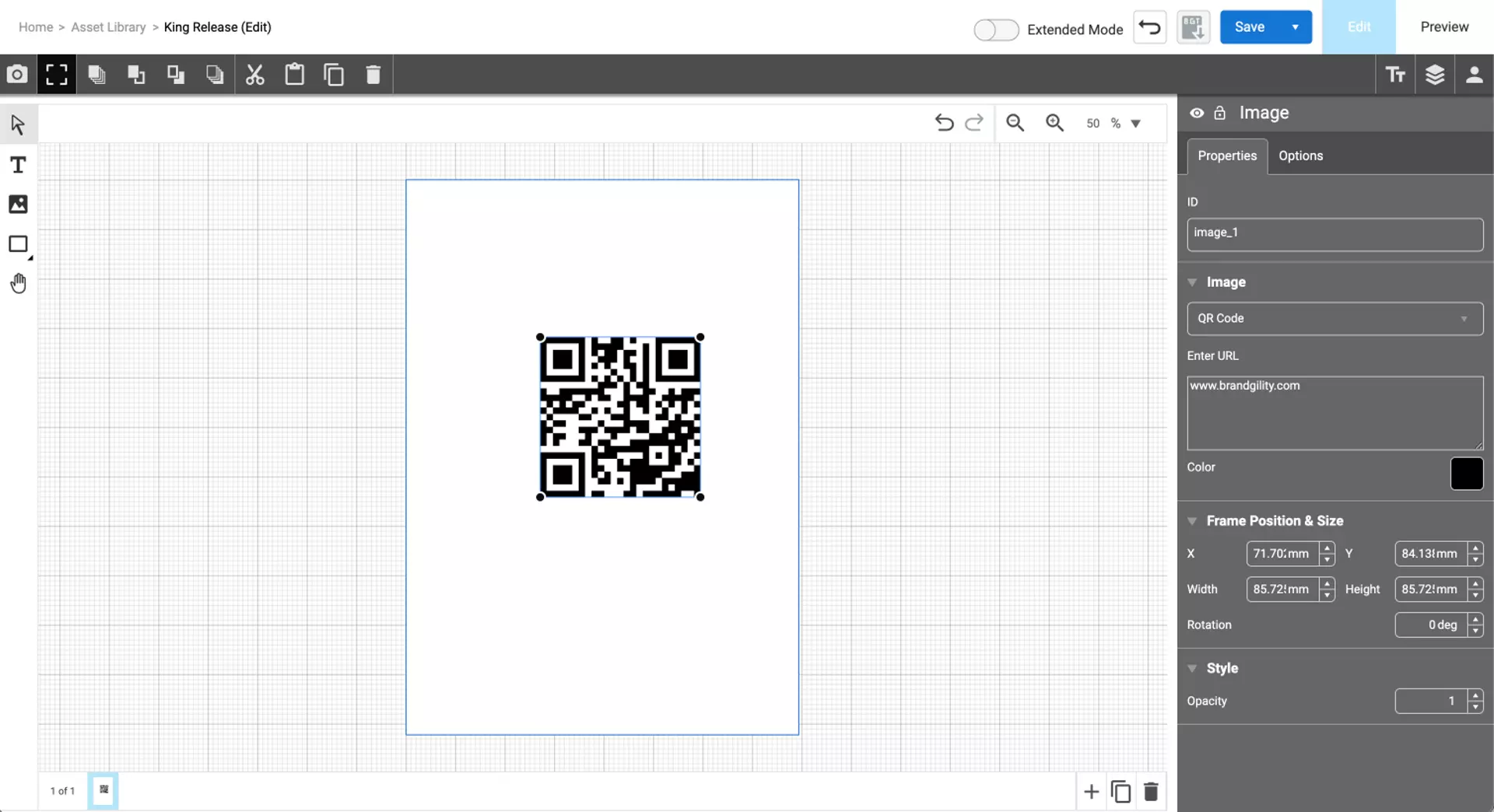
Task: Toggle the fit-to-frame brackets tool
Action: pyautogui.click(x=57, y=75)
